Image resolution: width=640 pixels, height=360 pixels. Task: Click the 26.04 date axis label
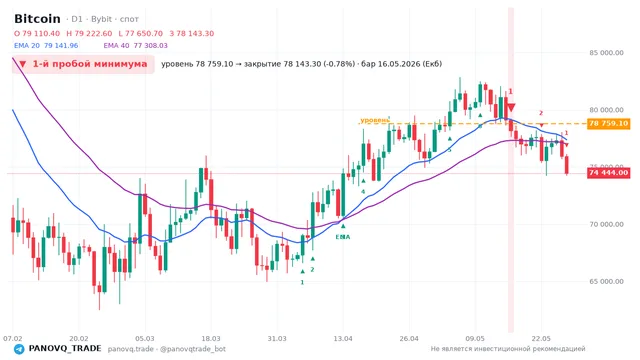[x=409, y=338]
